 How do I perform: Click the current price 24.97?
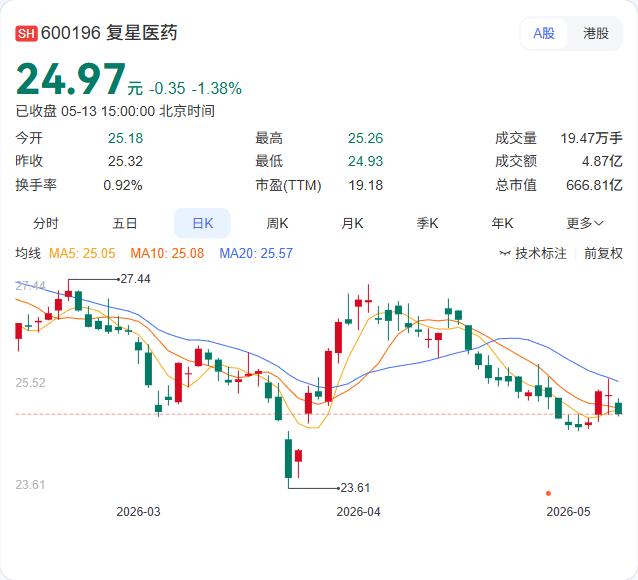(x=71, y=79)
